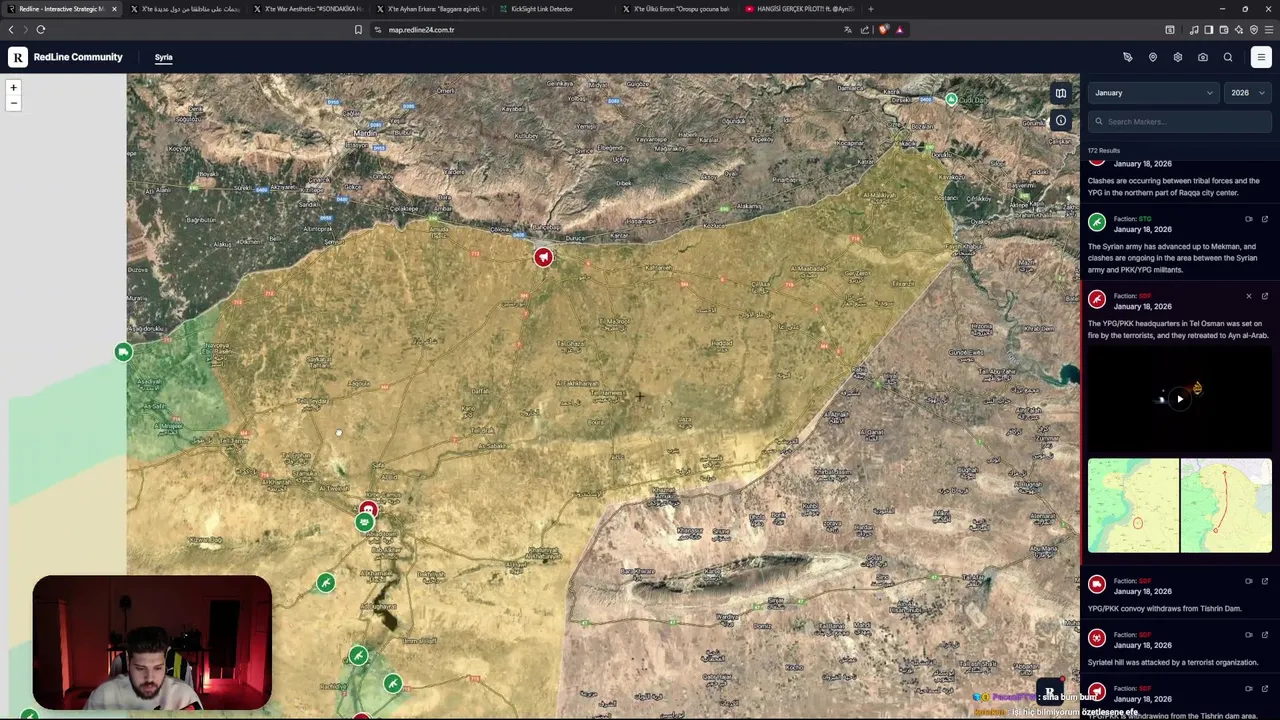The width and height of the screenshot is (1280, 720).
Task: Focus the Search Markers input field
Action: tap(1180, 122)
